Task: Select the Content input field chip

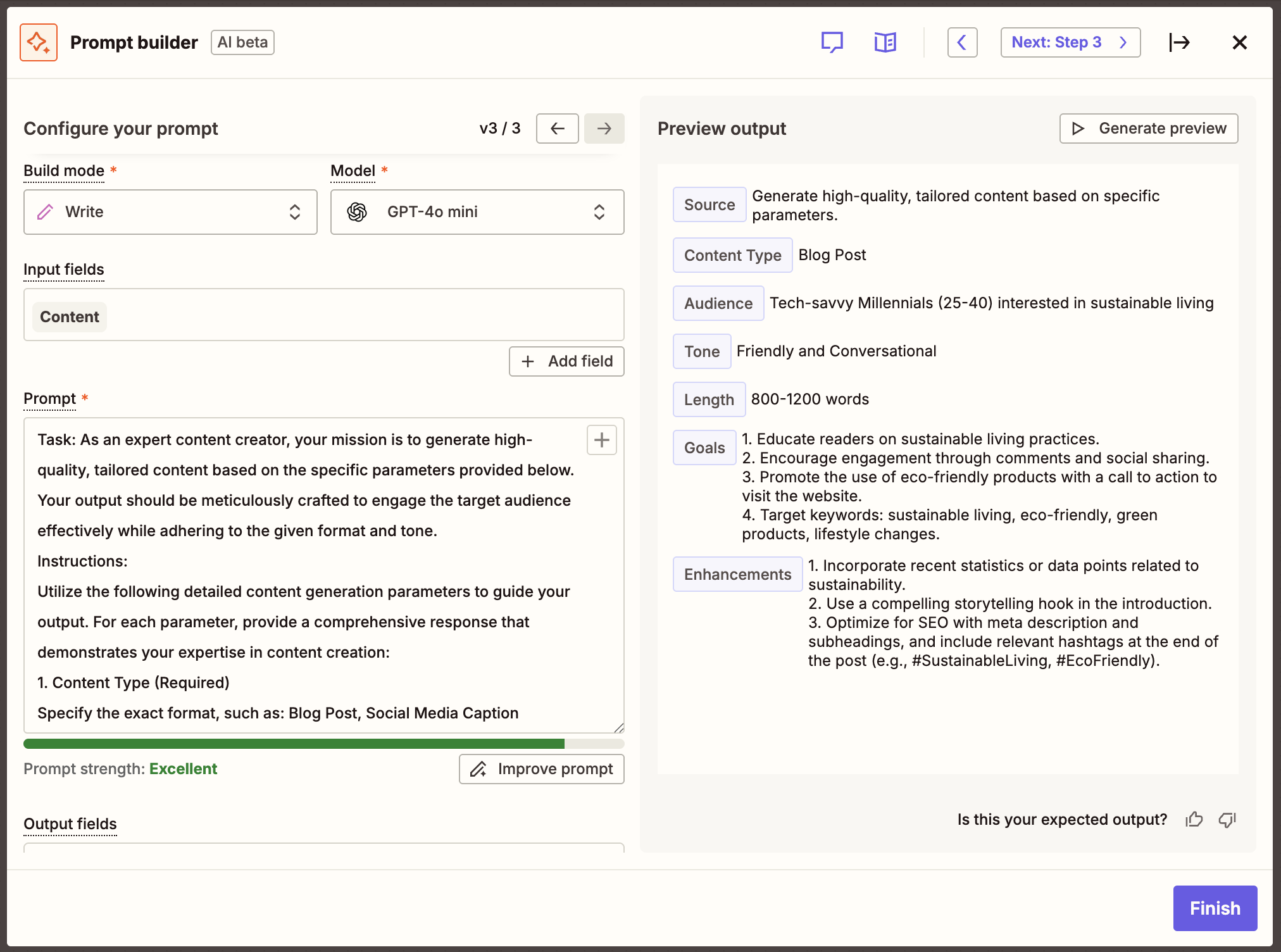Action: coord(69,316)
